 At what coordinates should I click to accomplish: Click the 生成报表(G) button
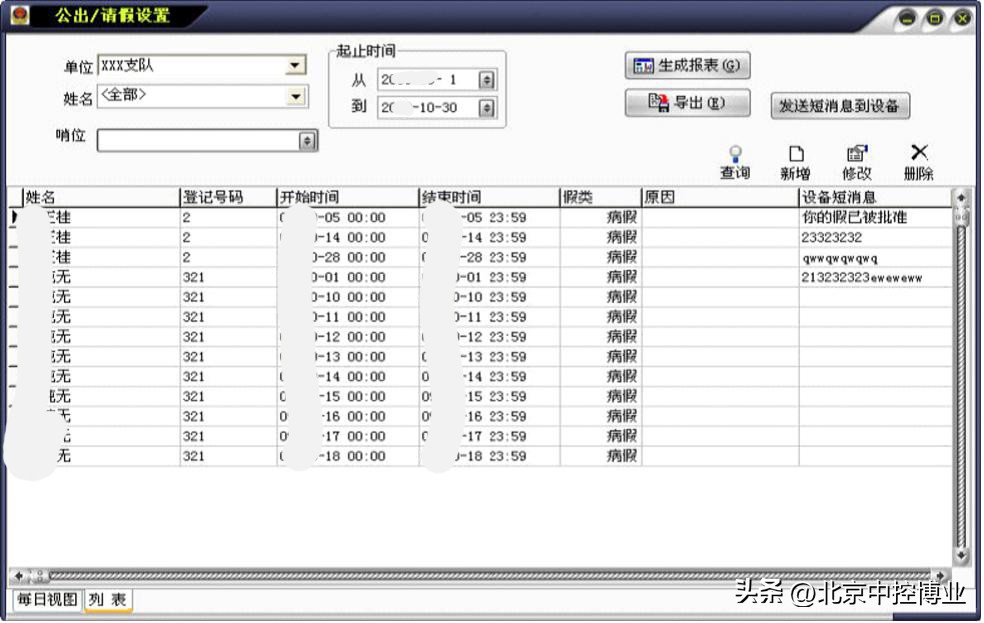click(x=690, y=64)
